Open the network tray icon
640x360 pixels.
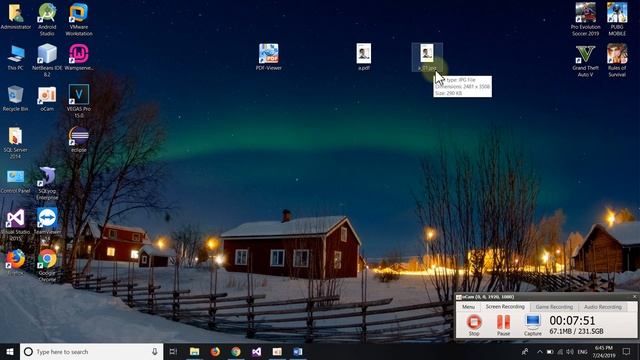click(560, 351)
